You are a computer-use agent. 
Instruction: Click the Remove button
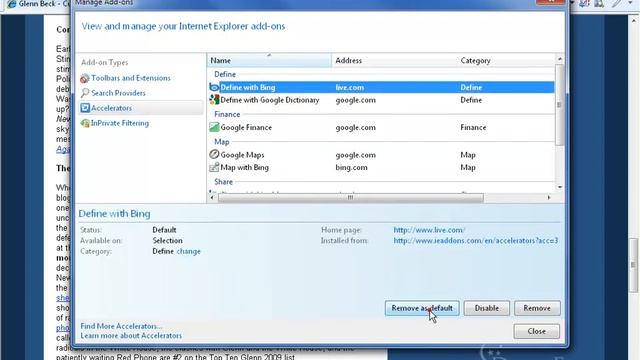click(x=537, y=308)
